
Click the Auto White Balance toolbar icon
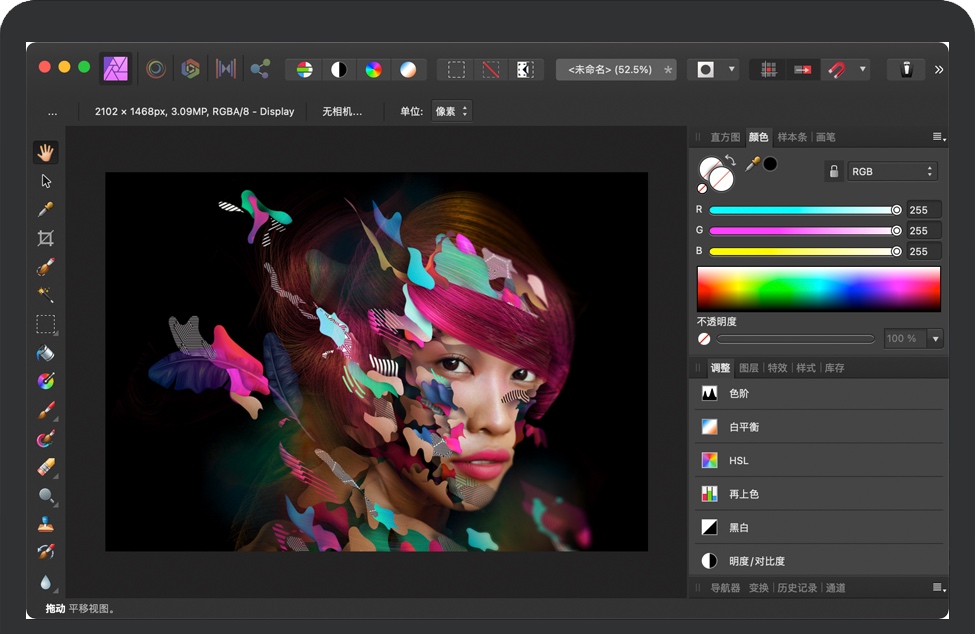[407, 69]
